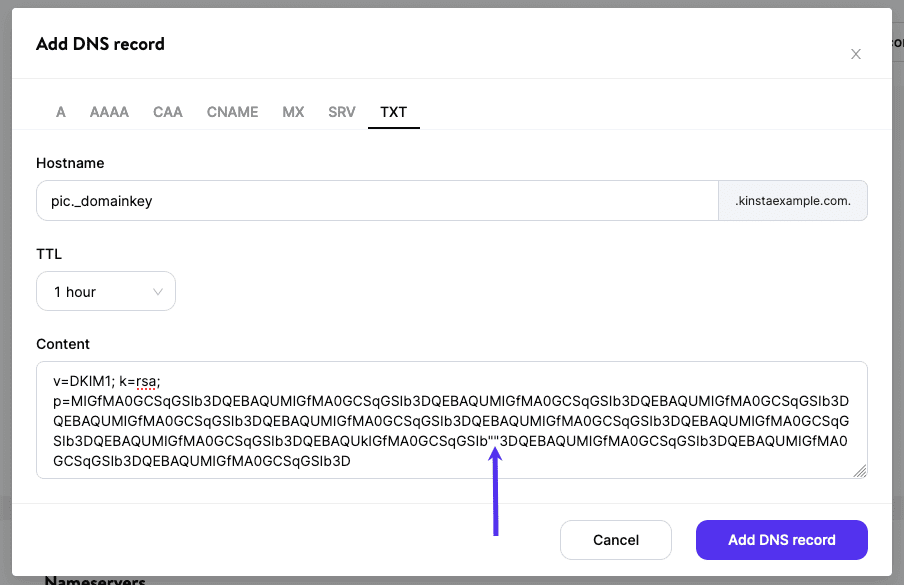Click the .kinstaexample.com domain suffix label

point(792,200)
